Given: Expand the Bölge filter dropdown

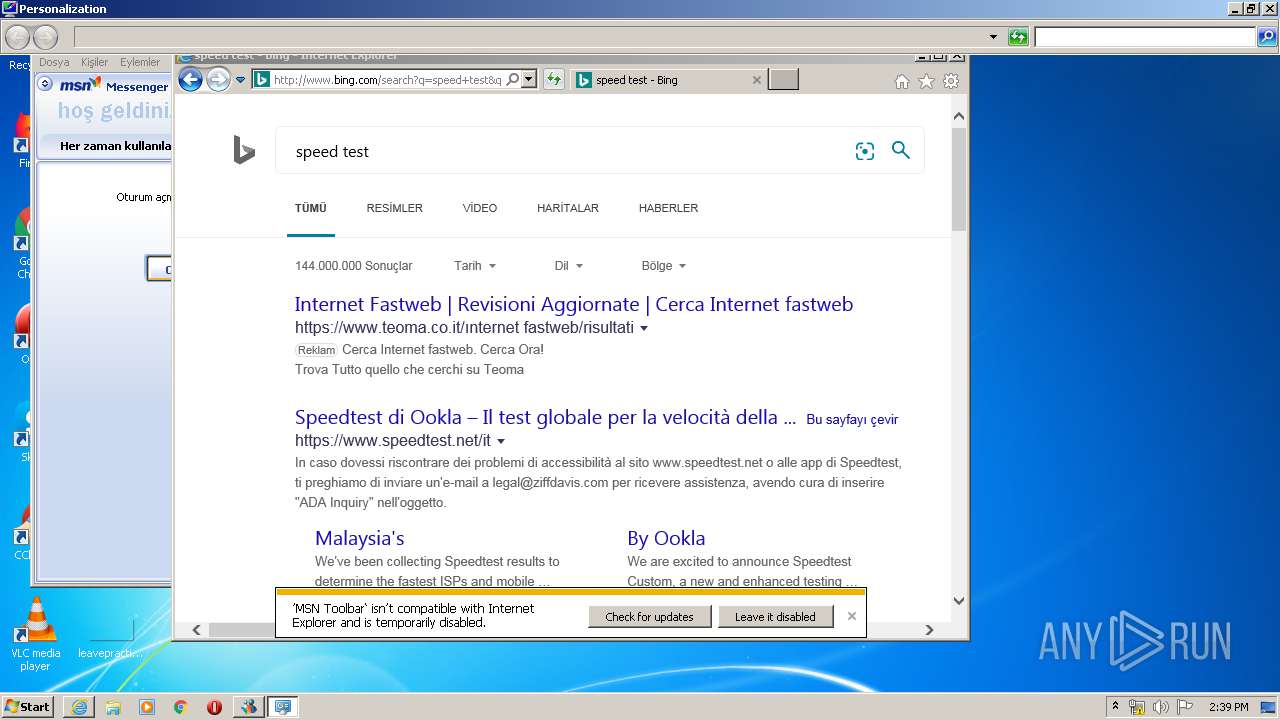Looking at the screenshot, I should point(663,266).
